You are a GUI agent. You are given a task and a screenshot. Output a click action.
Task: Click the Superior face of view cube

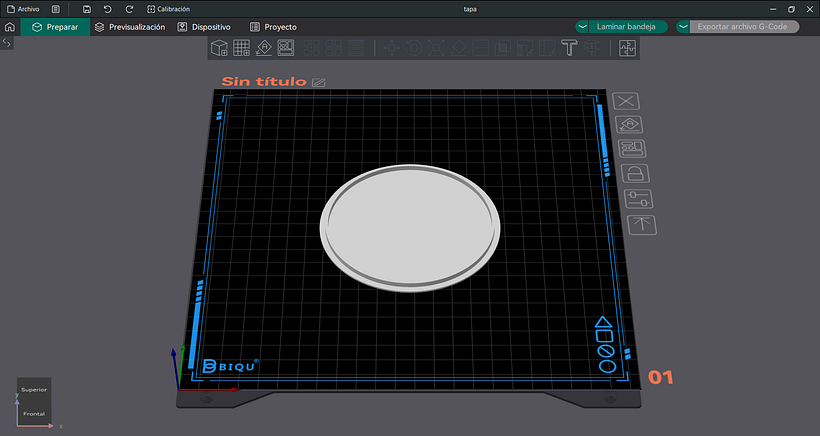click(33, 389)
